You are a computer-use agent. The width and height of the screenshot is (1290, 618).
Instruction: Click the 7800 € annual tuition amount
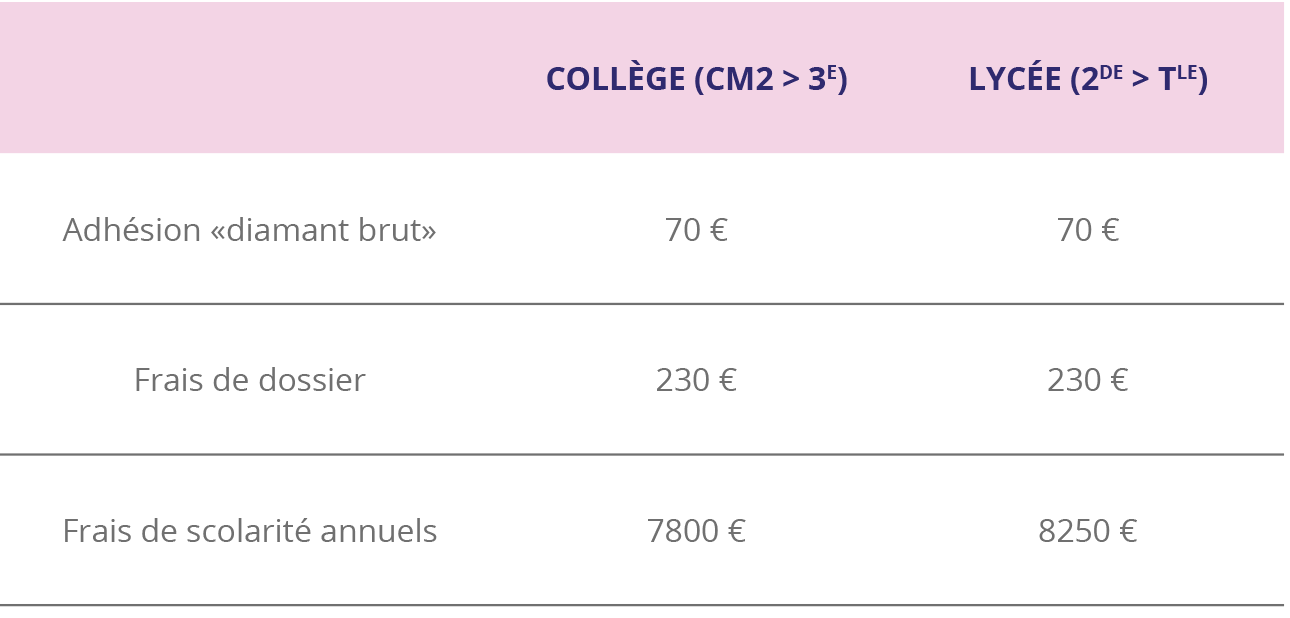click(696, 531)
